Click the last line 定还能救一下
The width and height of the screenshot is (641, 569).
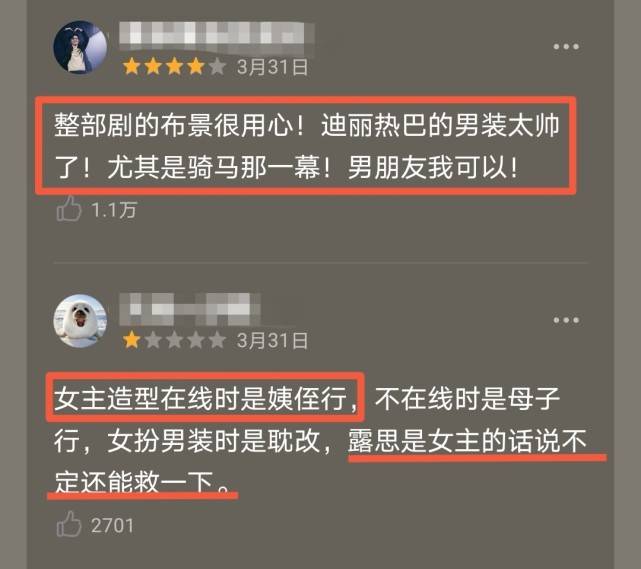pos(142,482)
